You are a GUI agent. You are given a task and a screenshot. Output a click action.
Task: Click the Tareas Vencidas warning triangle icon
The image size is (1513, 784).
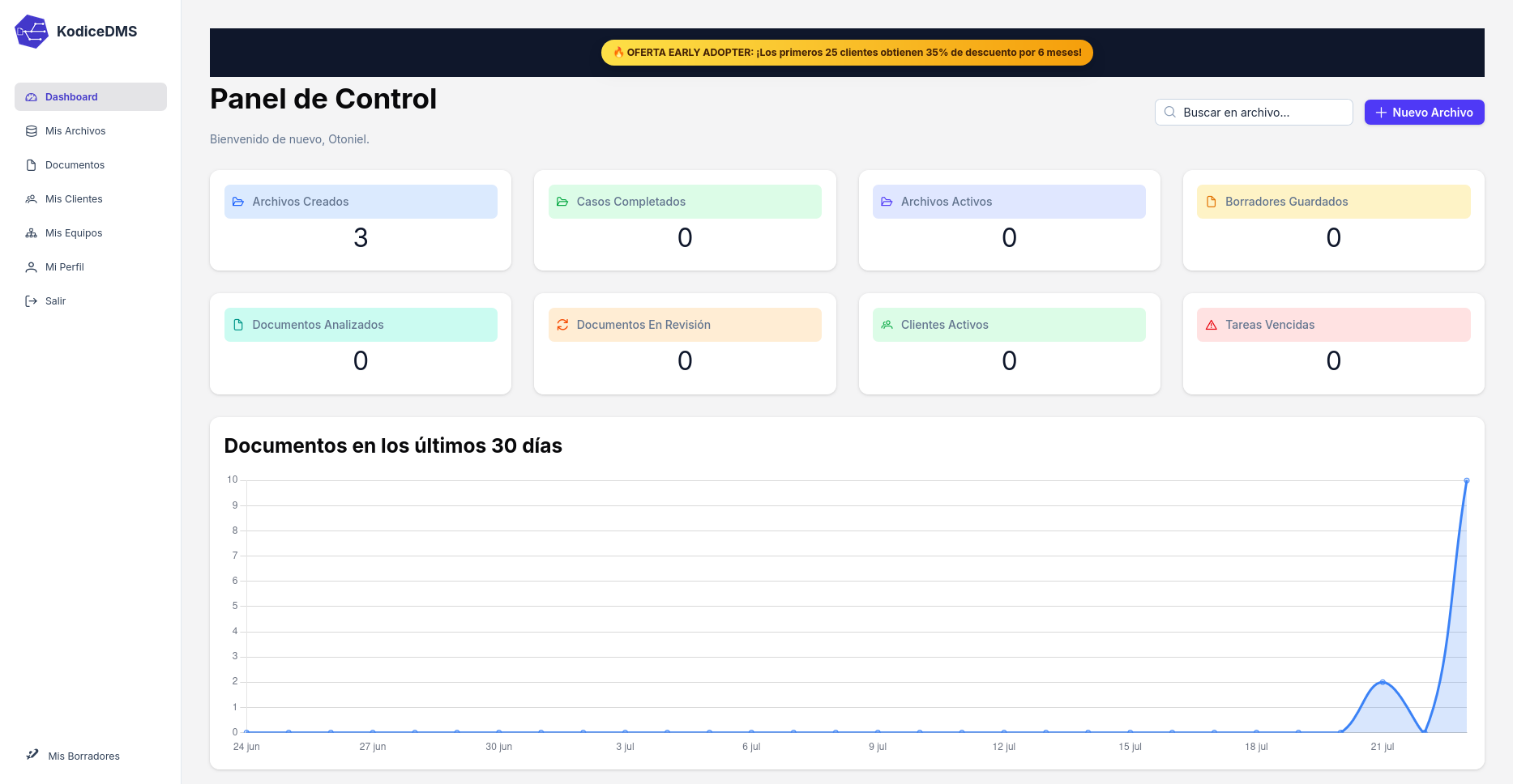(x=1212, y=325)
